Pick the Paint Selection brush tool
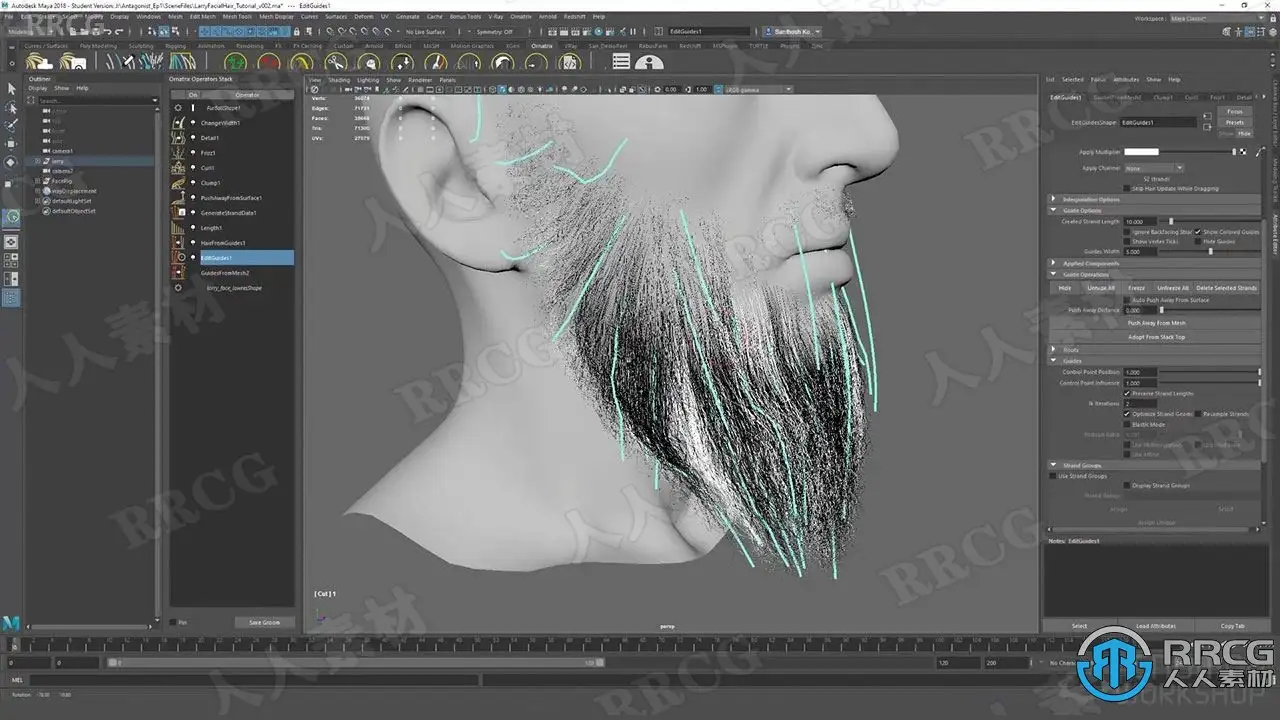This screenshot has height=720, width=1280. (x=11, y=125)
